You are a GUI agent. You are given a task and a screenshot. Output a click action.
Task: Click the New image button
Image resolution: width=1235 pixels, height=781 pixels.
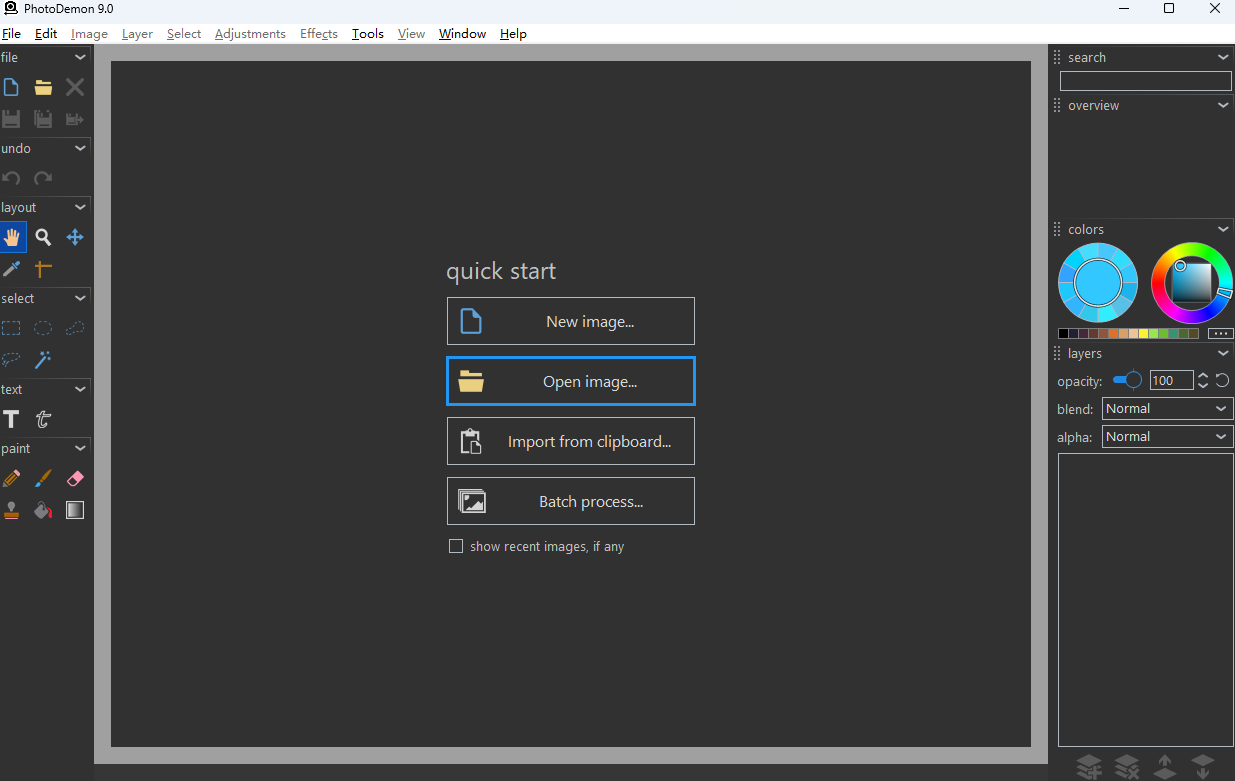click(x=570, y=321)
